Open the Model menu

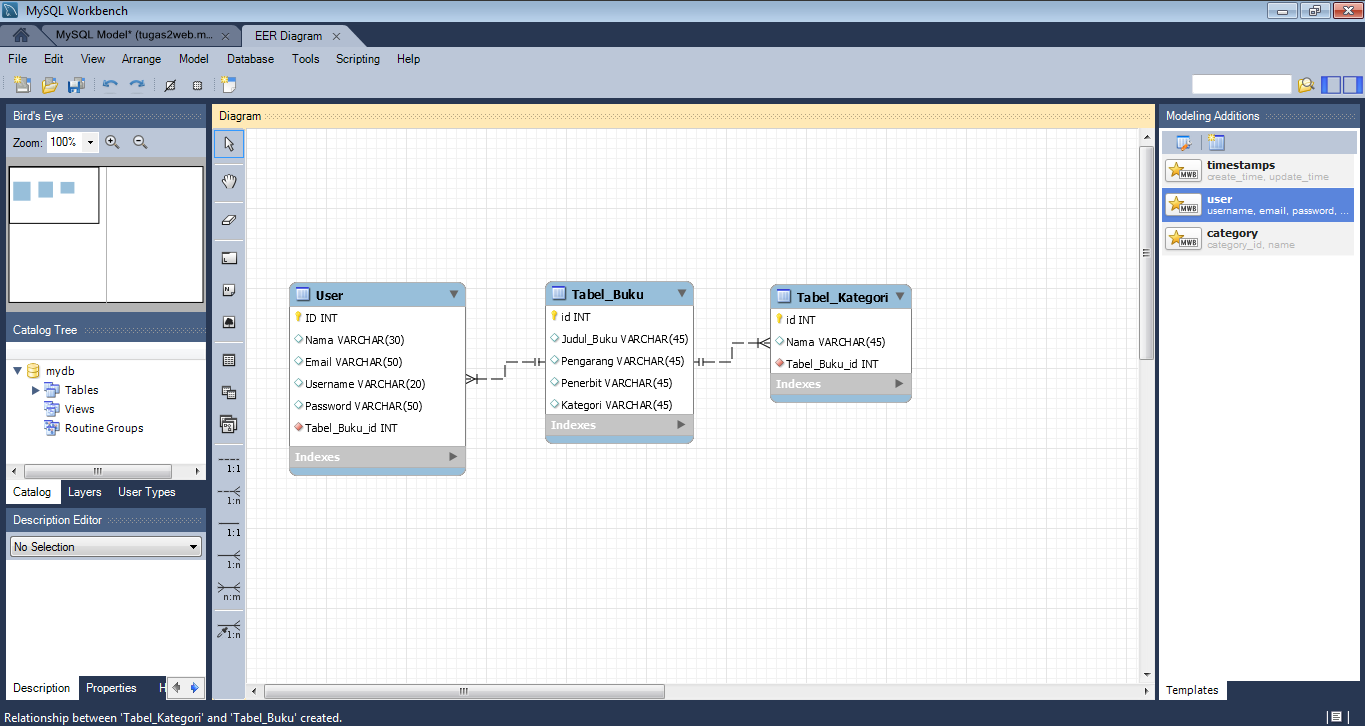pos(193,59)
